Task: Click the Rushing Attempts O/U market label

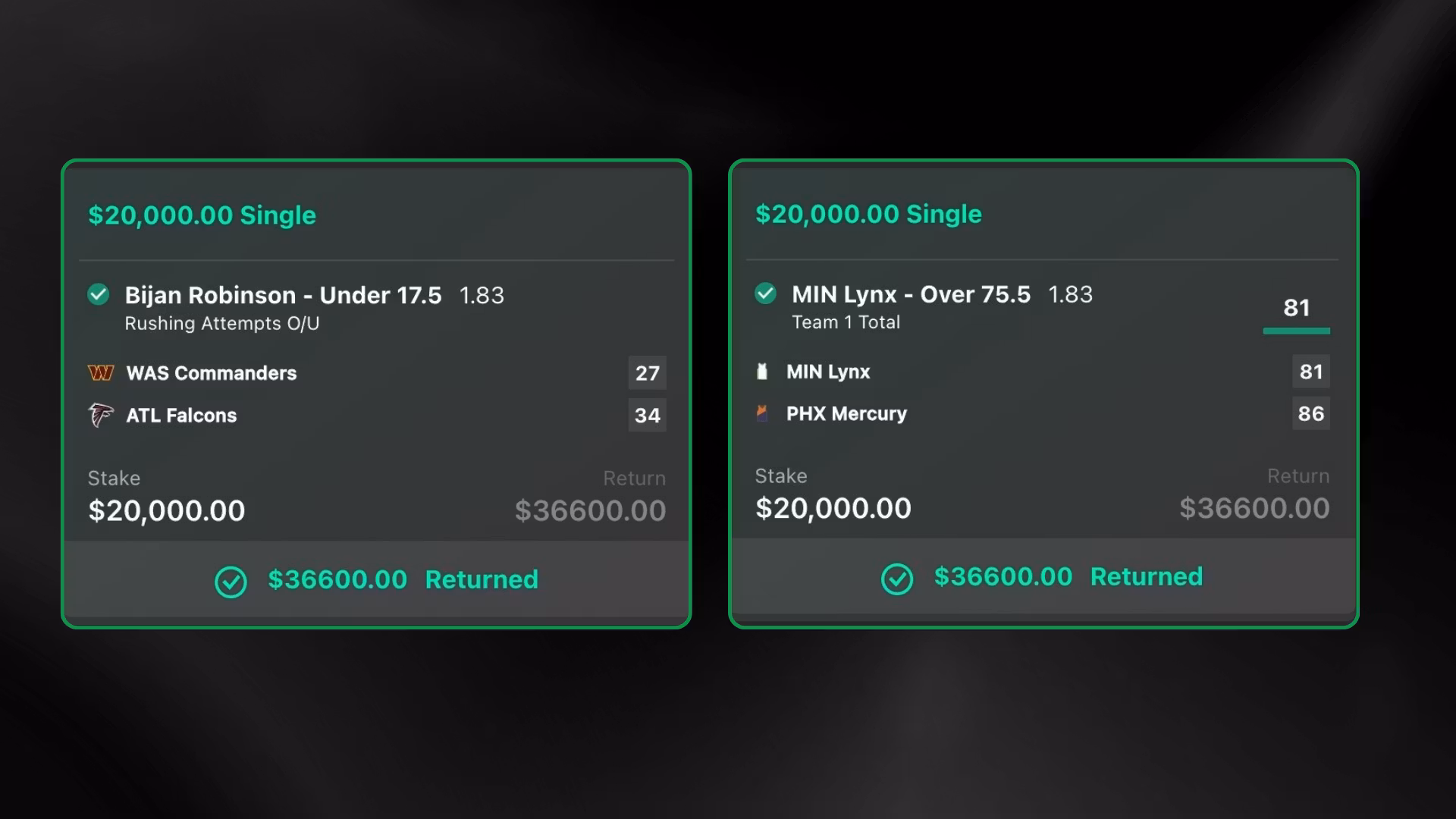Action: click(x=222, y=324)
